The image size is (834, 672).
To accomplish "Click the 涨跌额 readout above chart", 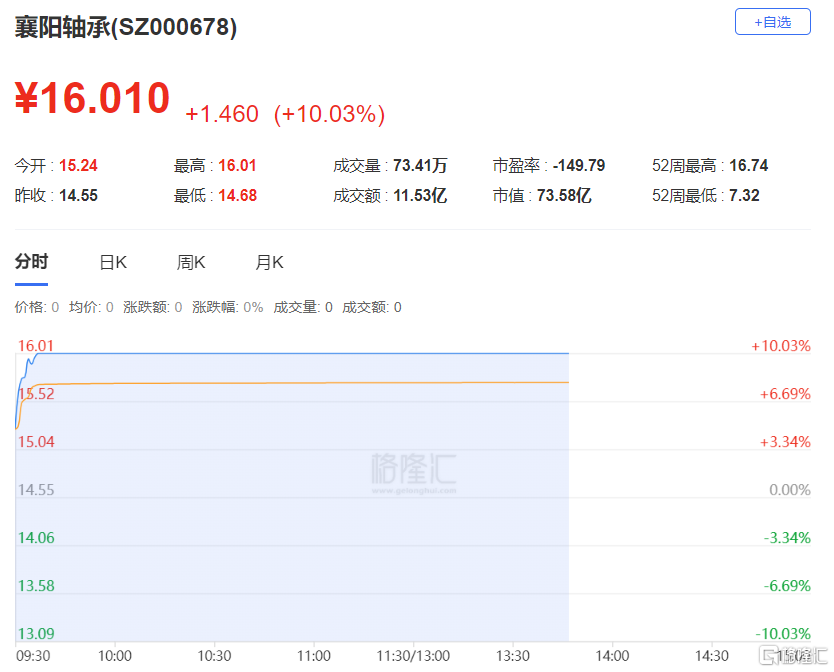I will coord(153,307).
